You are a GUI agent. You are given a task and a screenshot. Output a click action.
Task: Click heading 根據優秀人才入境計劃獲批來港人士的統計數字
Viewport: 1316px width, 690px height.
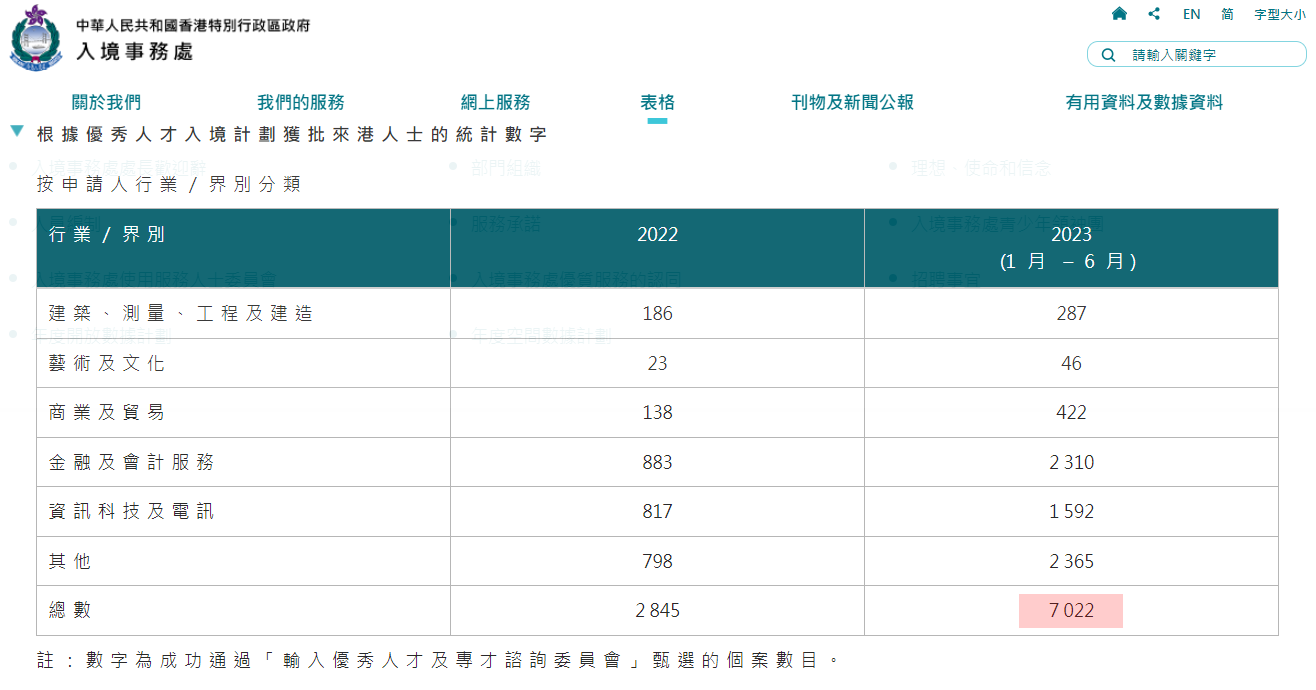click(x=292, y=134)
